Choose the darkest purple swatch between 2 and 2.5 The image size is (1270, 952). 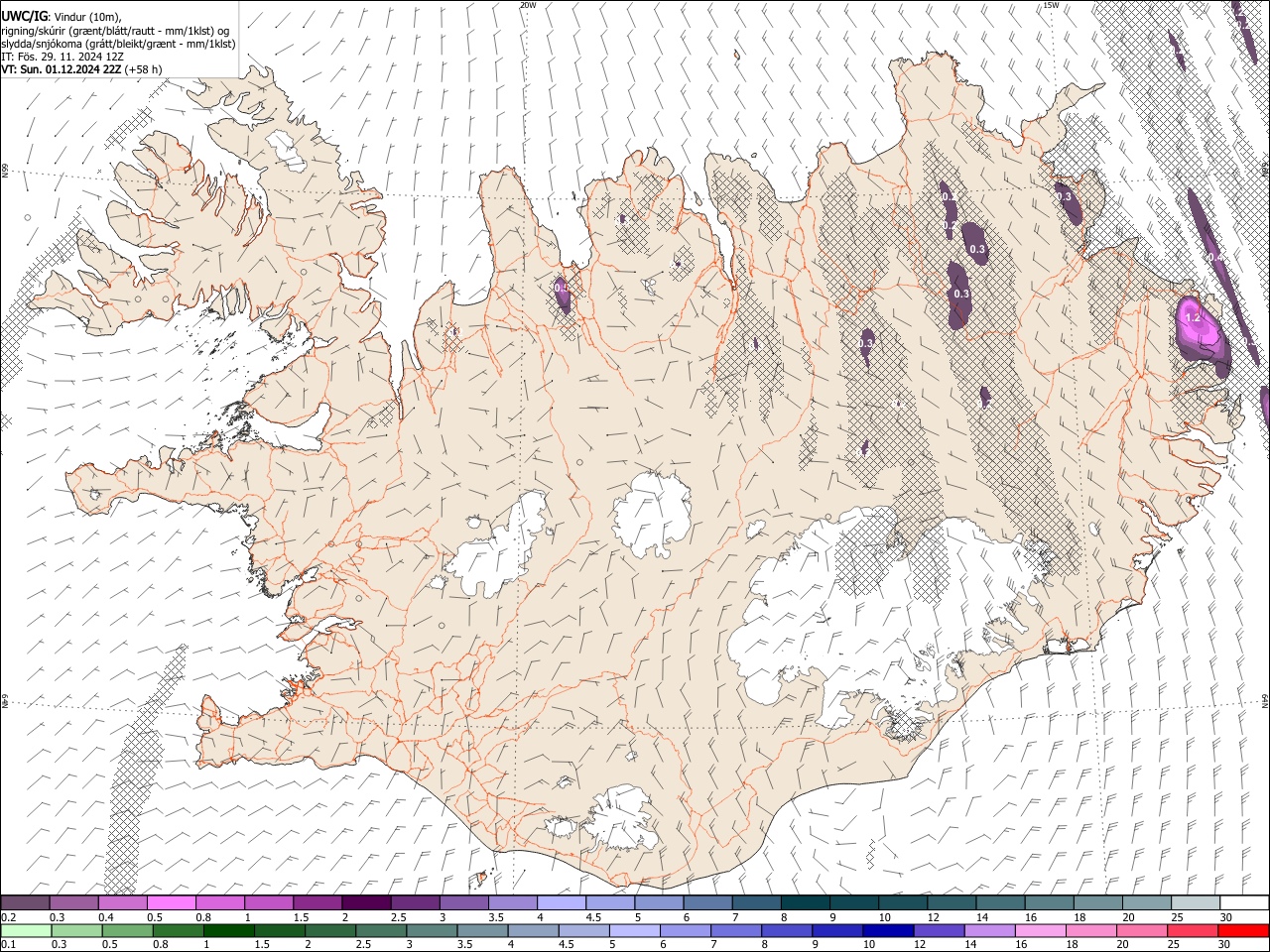coord(366,903)
